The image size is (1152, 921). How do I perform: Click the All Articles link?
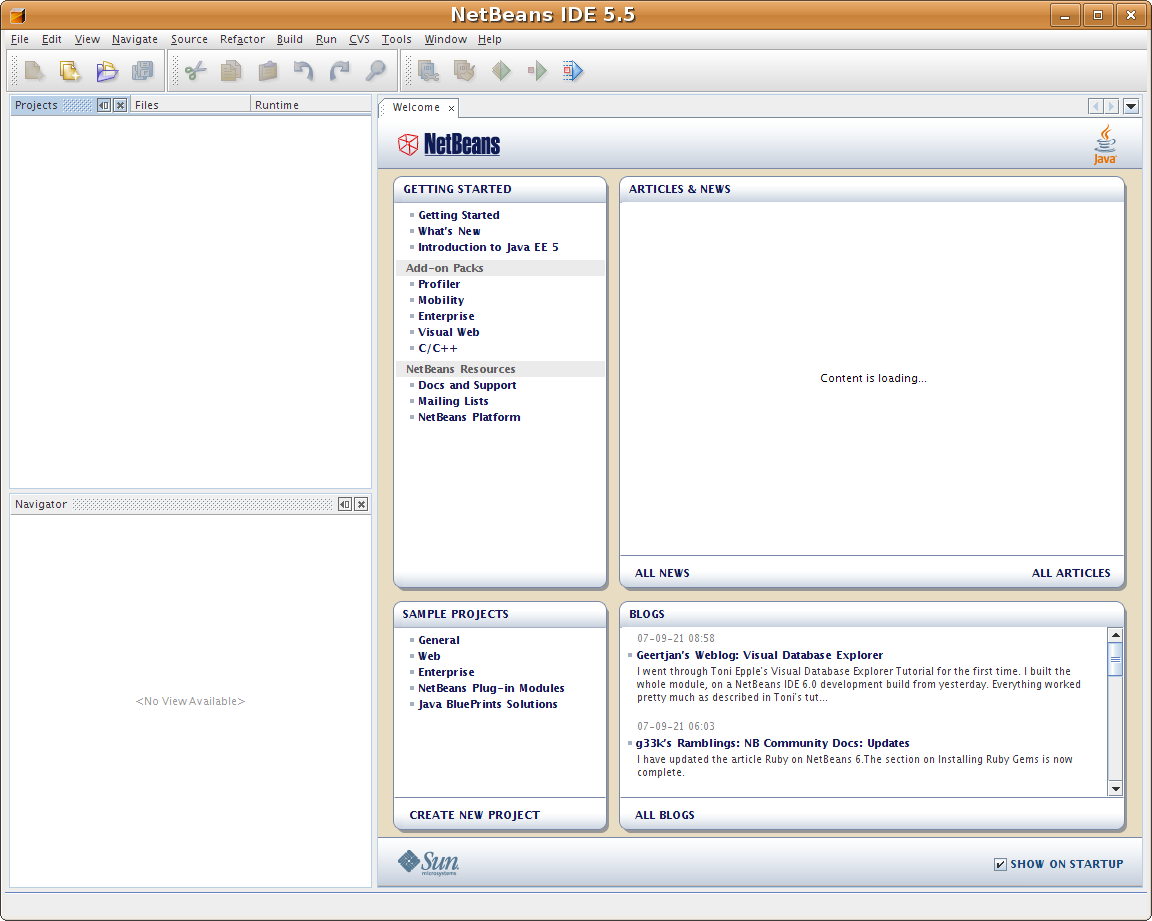click(x=1070, y=573)
